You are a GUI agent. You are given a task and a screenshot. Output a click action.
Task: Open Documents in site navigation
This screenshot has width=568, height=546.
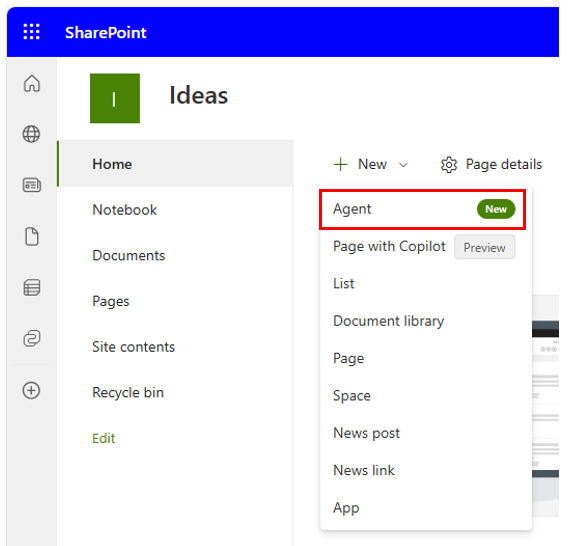[129, 255]
